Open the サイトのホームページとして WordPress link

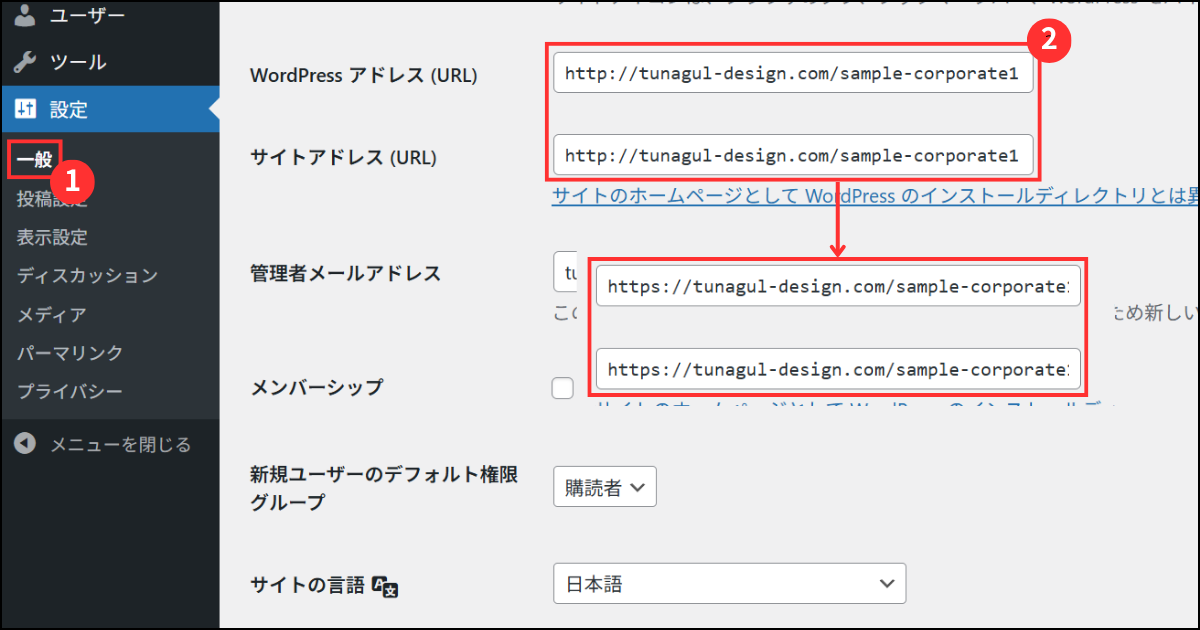tap(875, 197)
